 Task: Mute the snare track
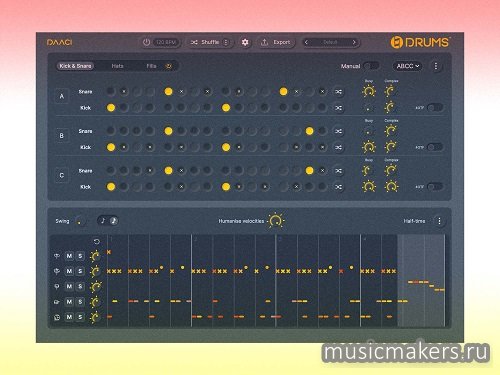tap(69, 302)
